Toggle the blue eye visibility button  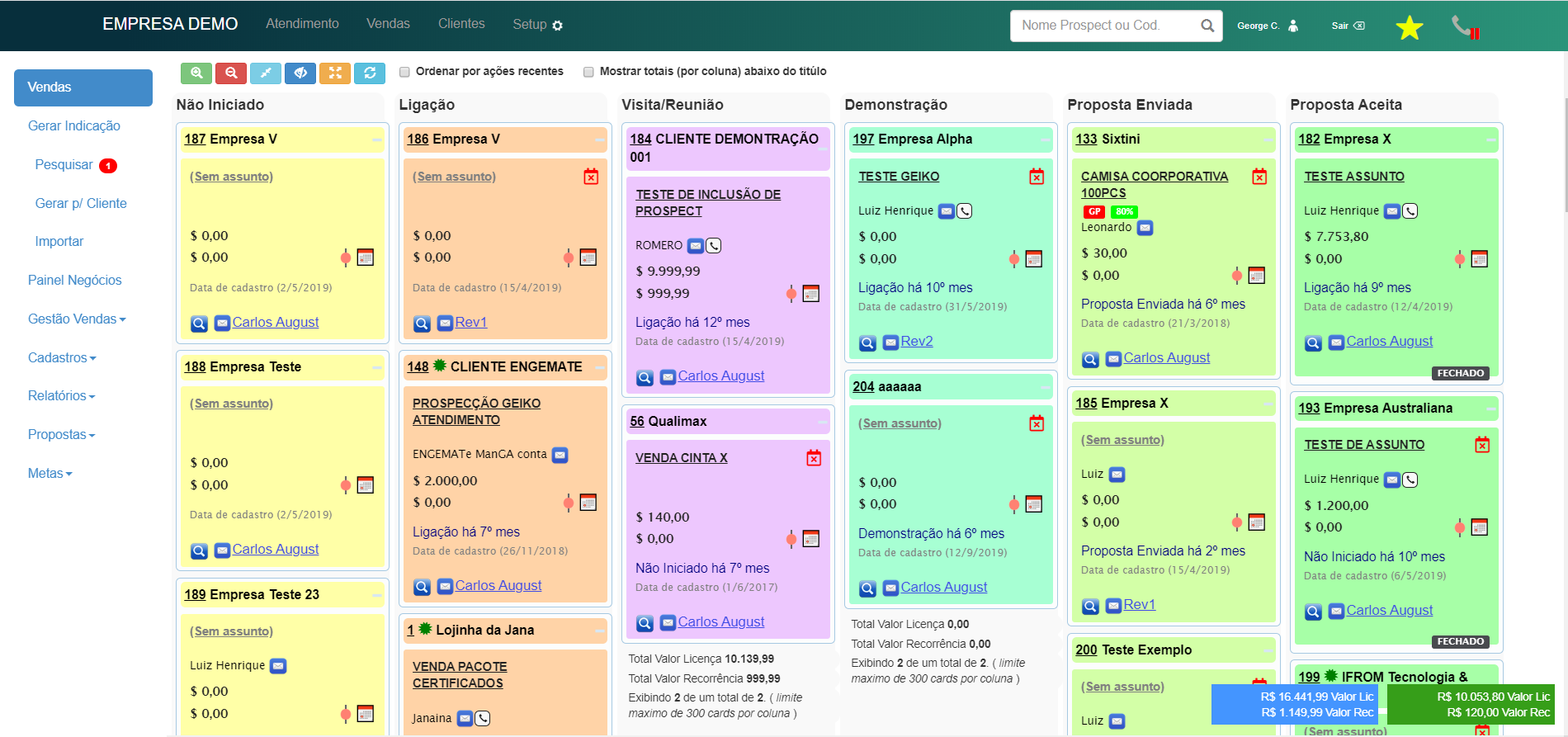coord(300,73)
